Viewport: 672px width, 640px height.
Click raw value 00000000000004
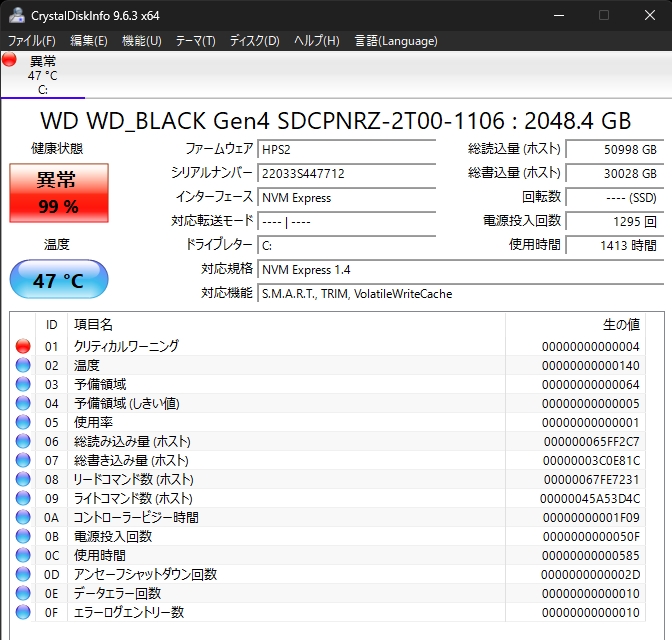point(591,346)
